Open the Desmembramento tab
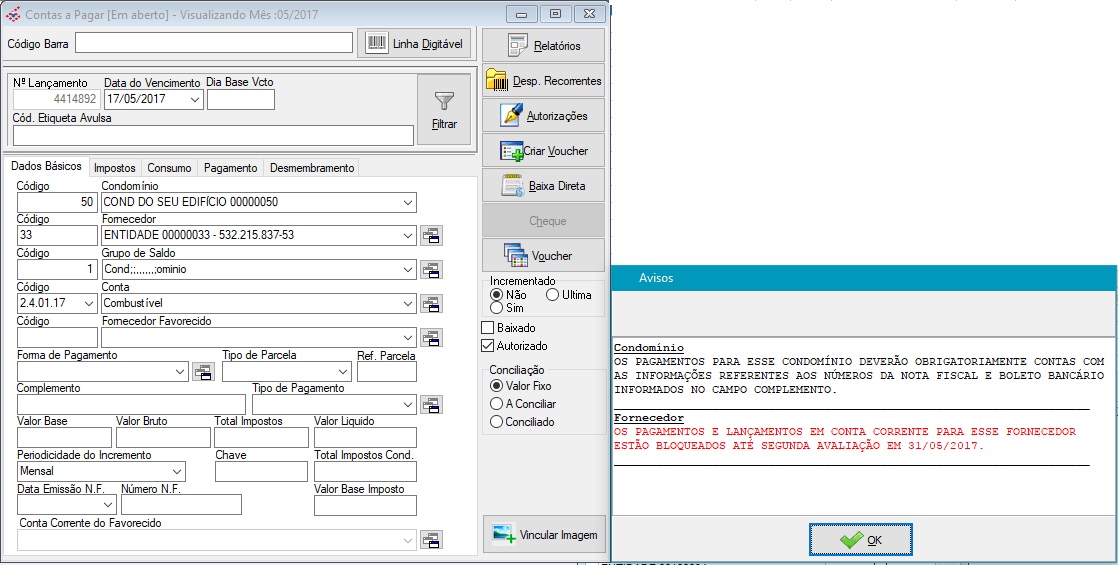The height and width of the screenshot is (565, 1119). [311, 168]
